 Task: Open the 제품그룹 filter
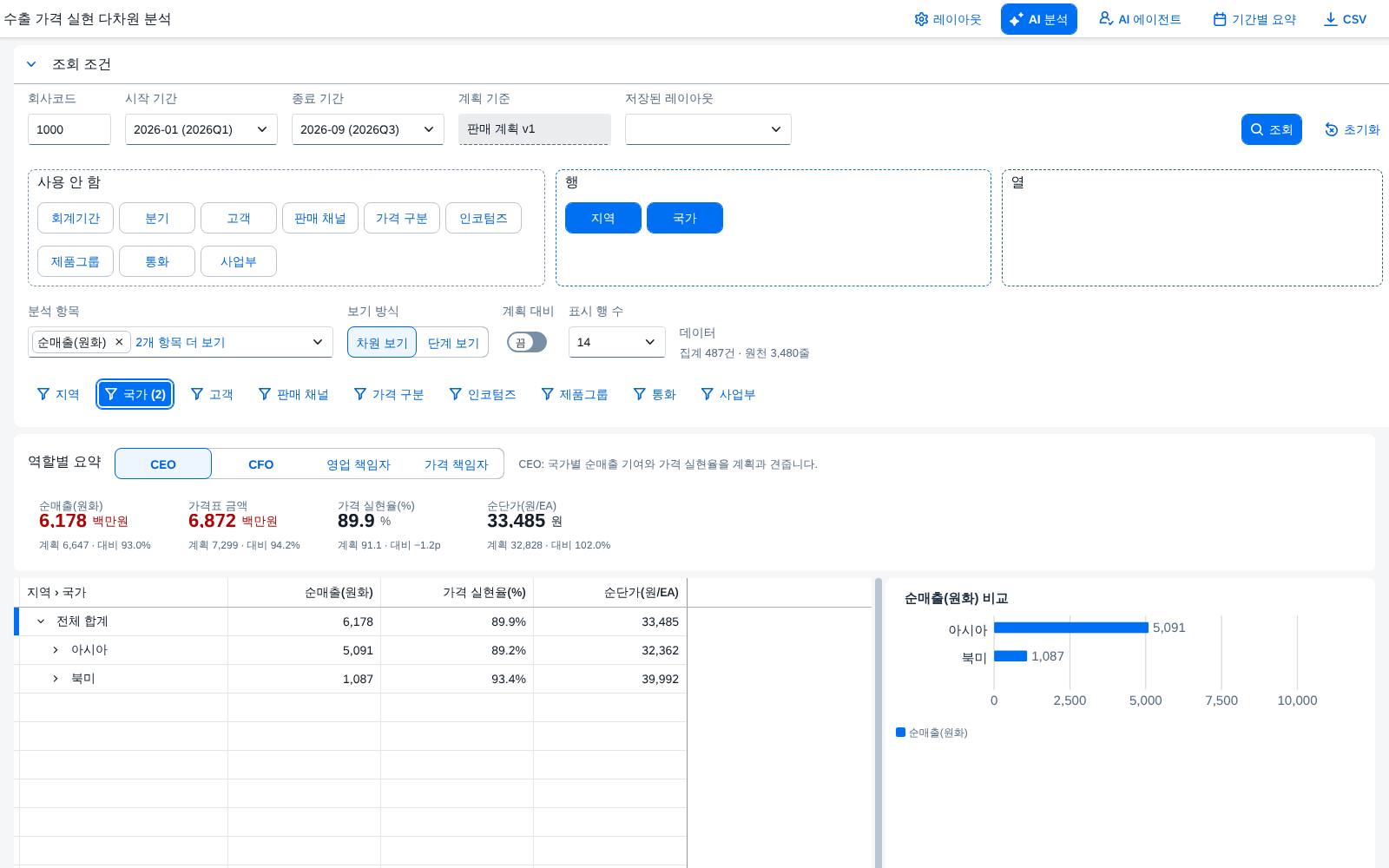pos(575,394)
